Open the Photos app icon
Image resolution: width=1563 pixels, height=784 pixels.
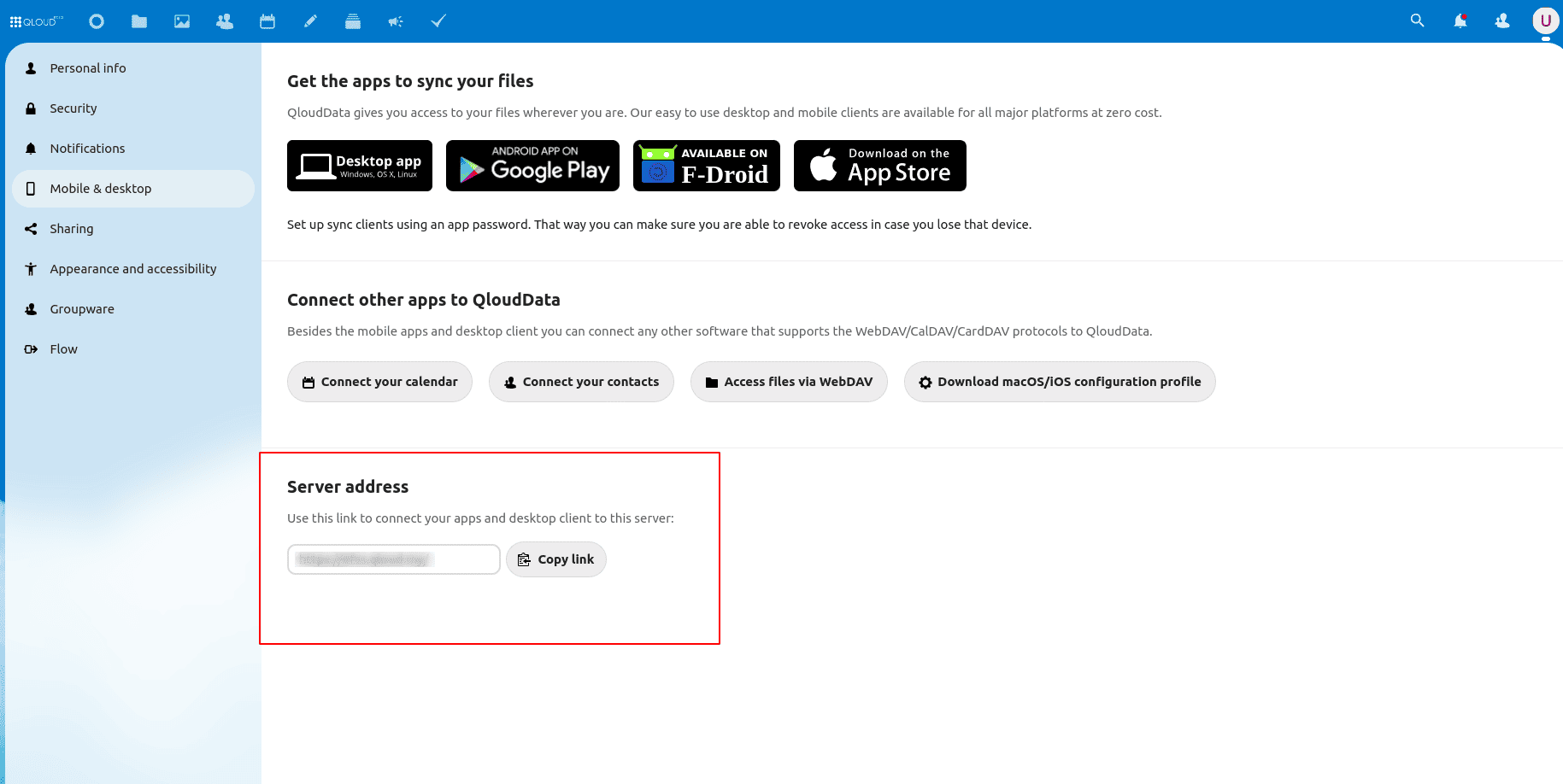182,21
